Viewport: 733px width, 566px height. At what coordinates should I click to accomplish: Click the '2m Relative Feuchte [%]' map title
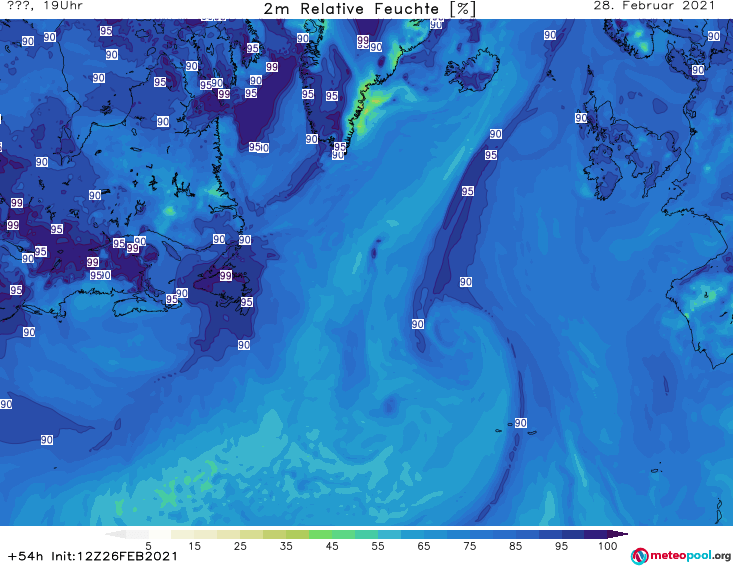369,9
